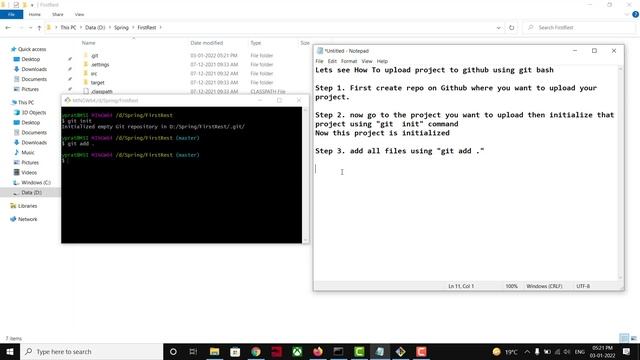This screenshot has width=640, height=360.
Task: Select the src folder
Action: (94, 73)
